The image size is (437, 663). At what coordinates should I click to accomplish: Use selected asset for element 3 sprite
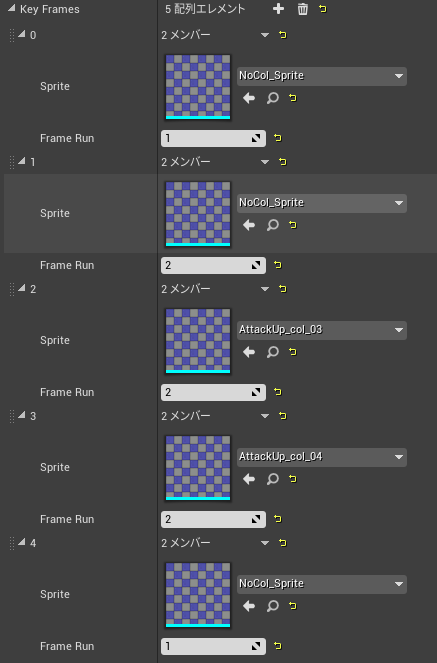[249, 479]
